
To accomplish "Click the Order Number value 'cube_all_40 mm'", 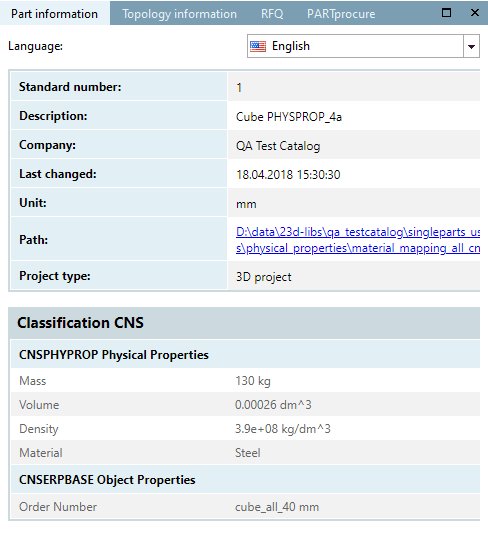I will click(277, 507).
